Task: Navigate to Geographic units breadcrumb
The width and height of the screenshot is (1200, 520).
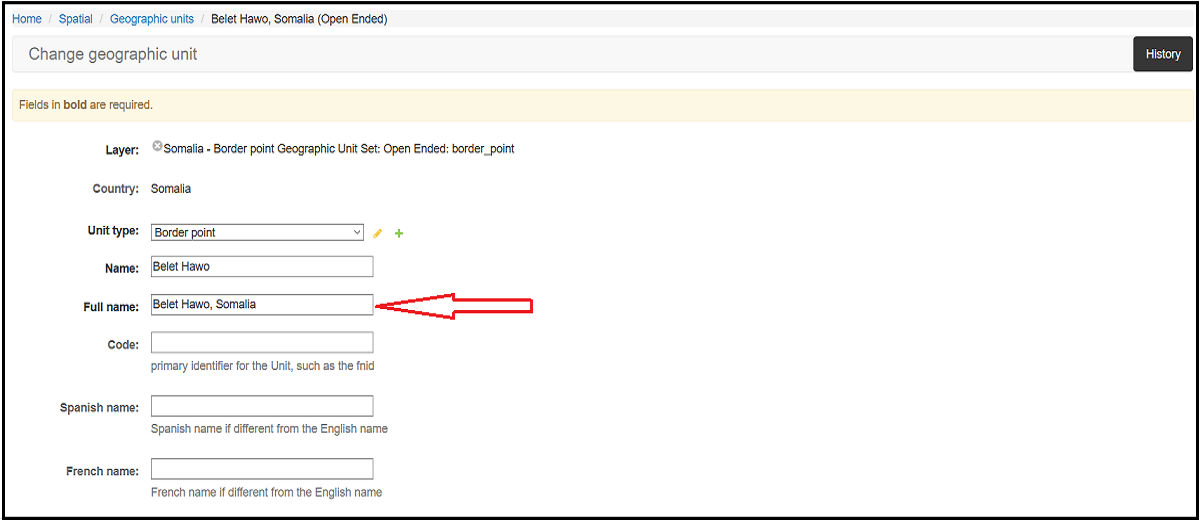Action: [x=152, y=19]
